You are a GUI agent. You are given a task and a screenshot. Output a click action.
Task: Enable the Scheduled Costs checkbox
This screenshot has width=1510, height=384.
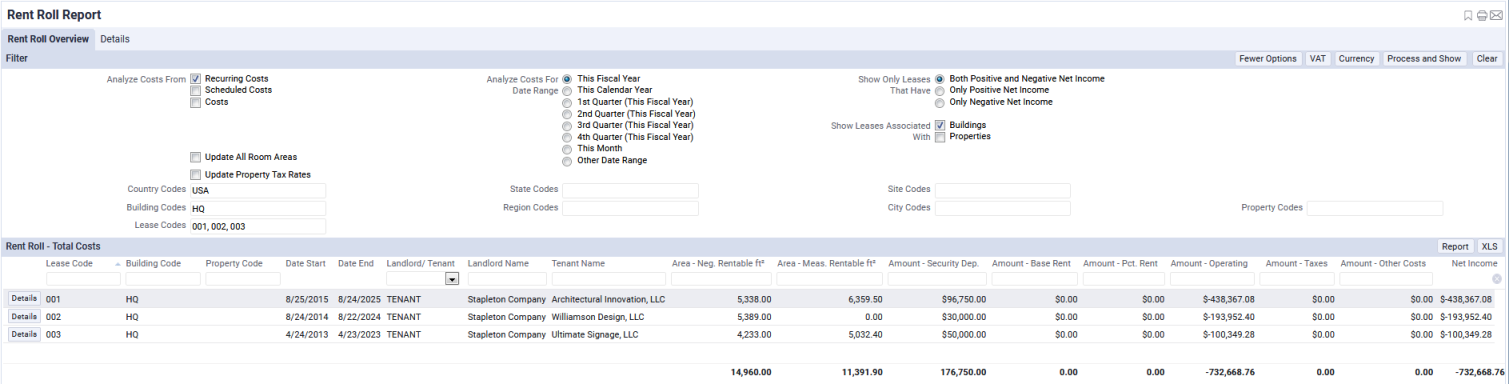point(196,91)
